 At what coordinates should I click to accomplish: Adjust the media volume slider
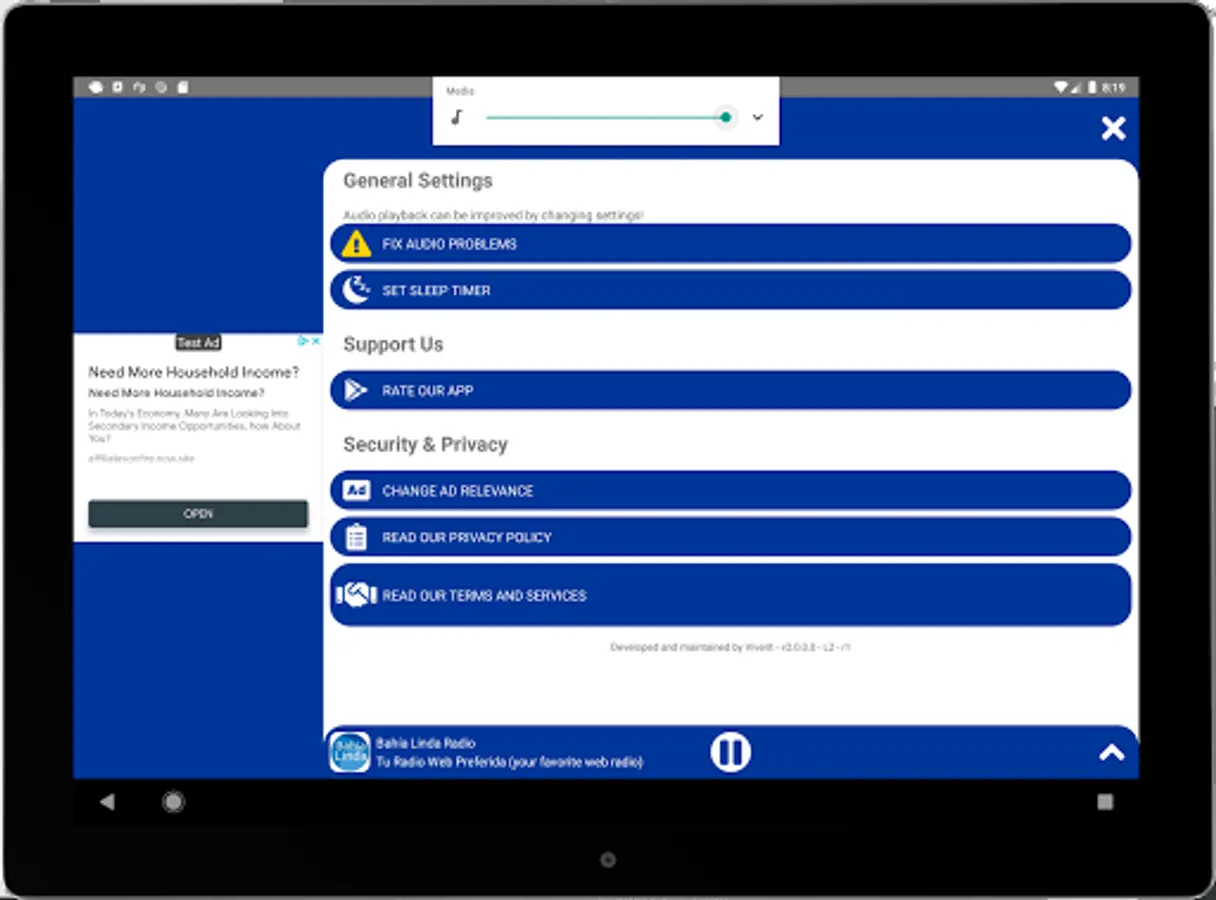tap(607, 117)
